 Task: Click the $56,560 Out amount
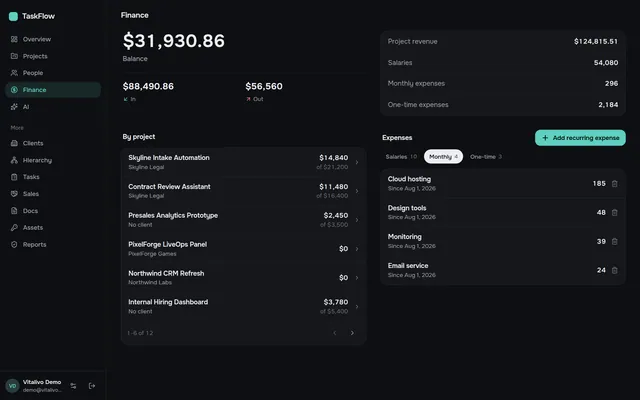(x=264, y=86)
